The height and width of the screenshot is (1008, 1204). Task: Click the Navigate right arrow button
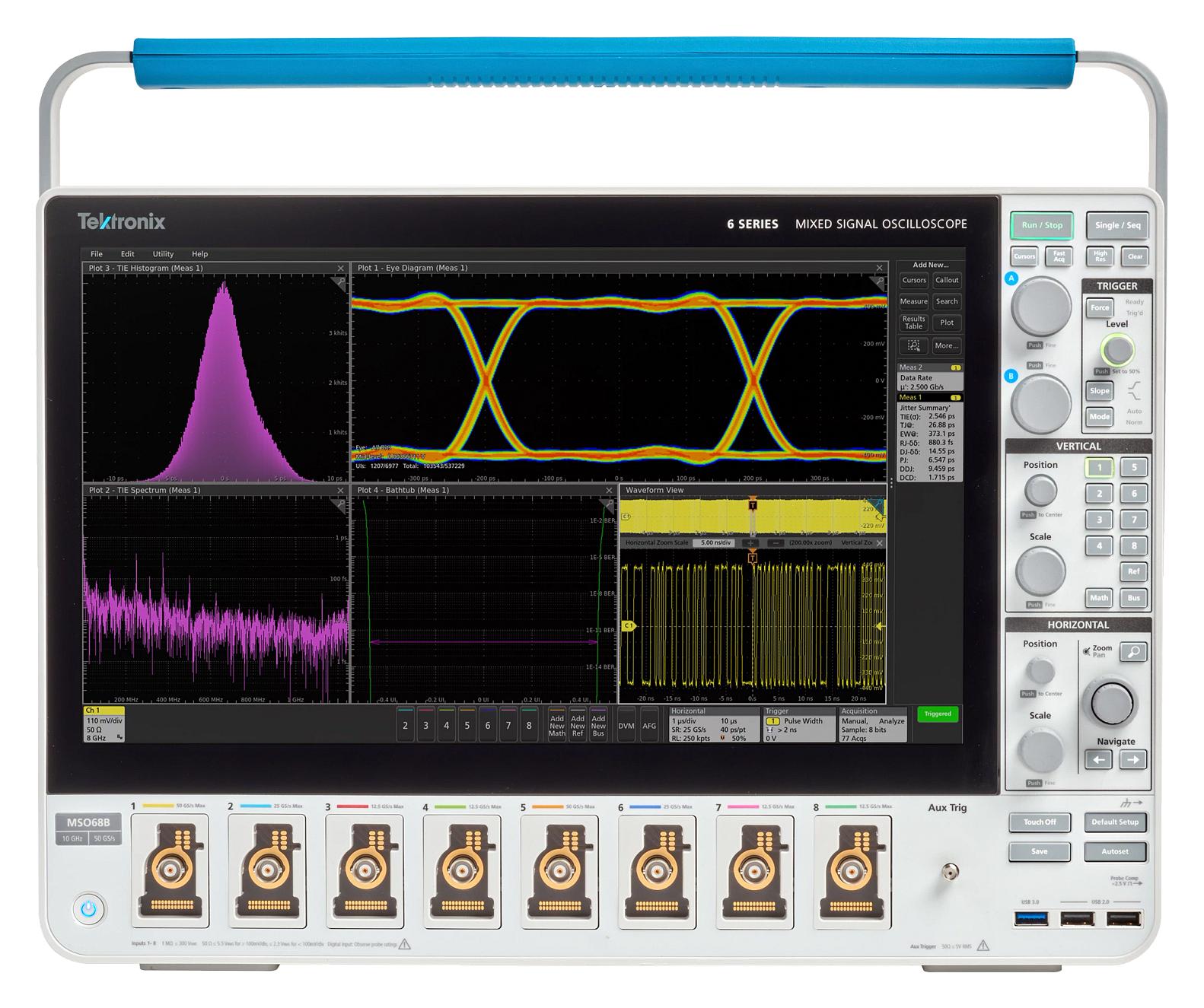[x=1133, y=759]
